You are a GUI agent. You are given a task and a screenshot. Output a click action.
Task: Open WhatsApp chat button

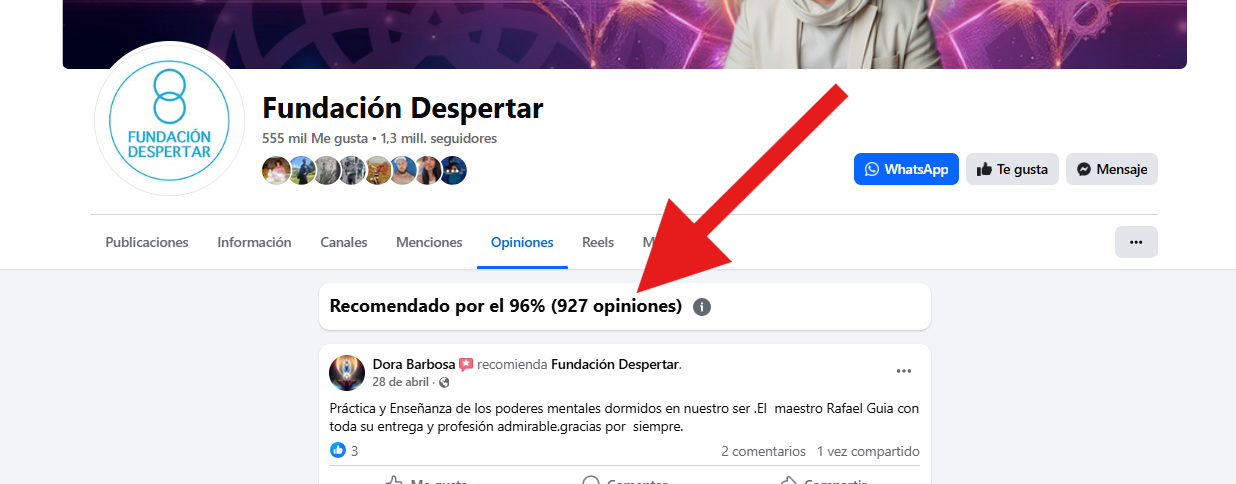[x=906, y=169]
